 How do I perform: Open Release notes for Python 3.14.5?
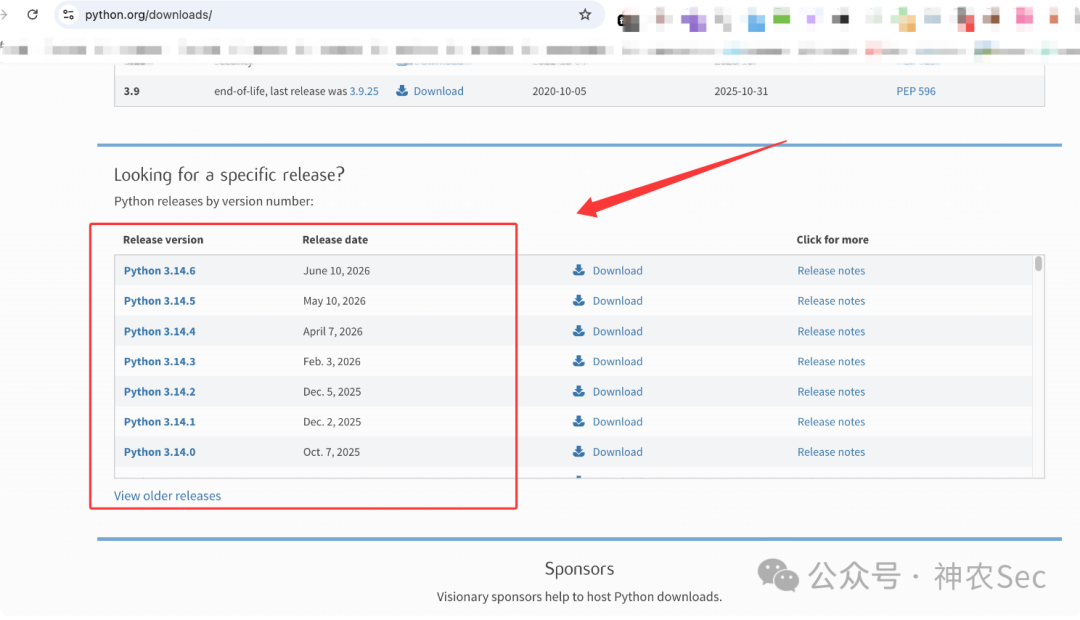pyautogui.click(x=831, y=301)
